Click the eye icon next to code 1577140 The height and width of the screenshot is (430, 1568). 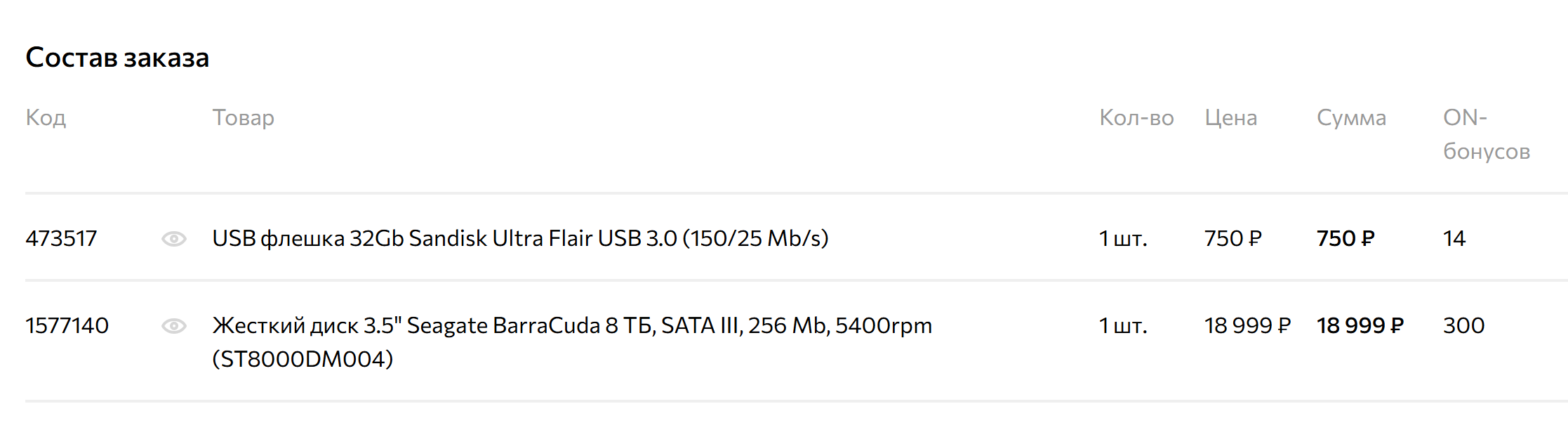[174, 326]
